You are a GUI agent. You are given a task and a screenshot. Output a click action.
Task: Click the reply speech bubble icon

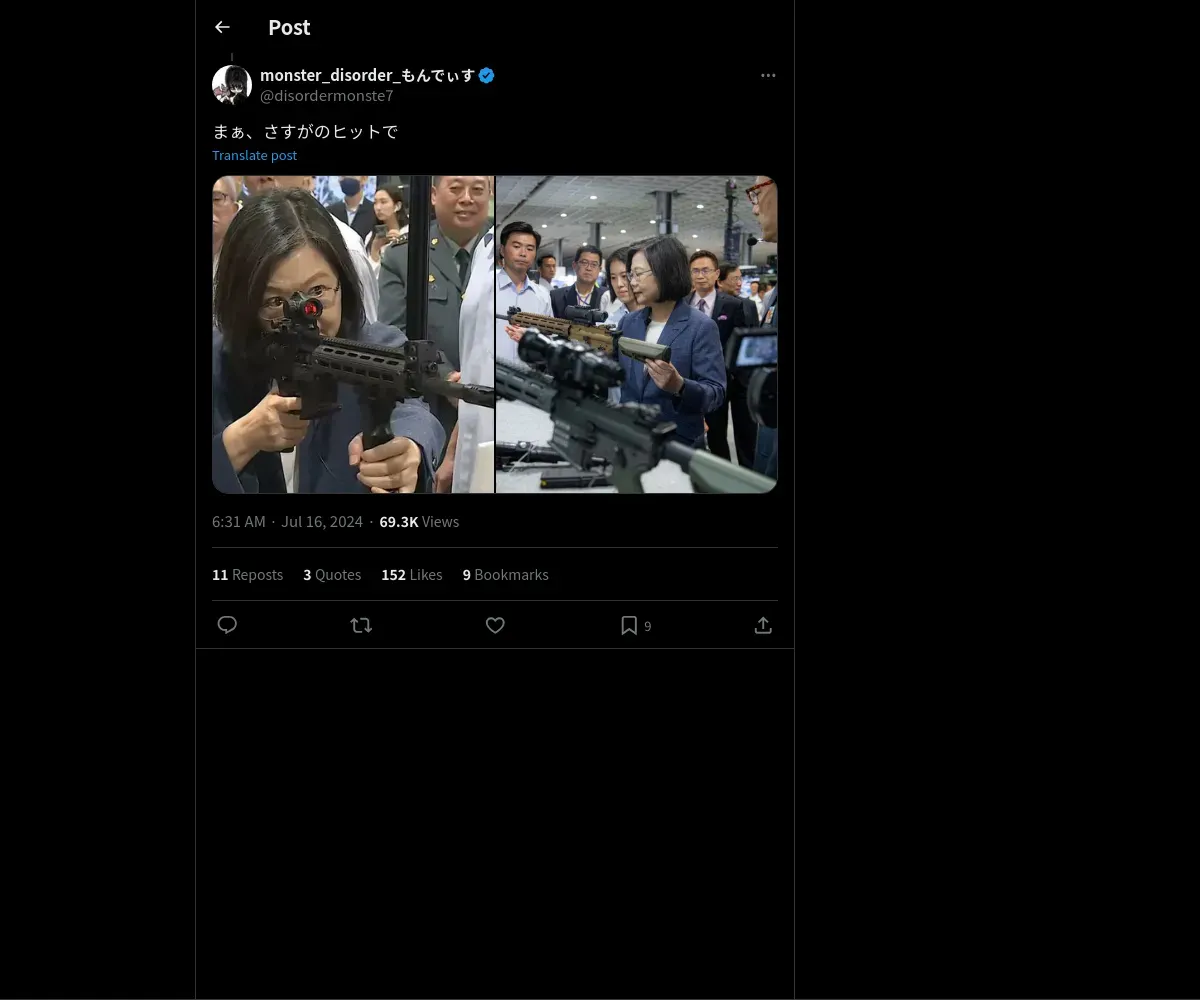(227, 625)
